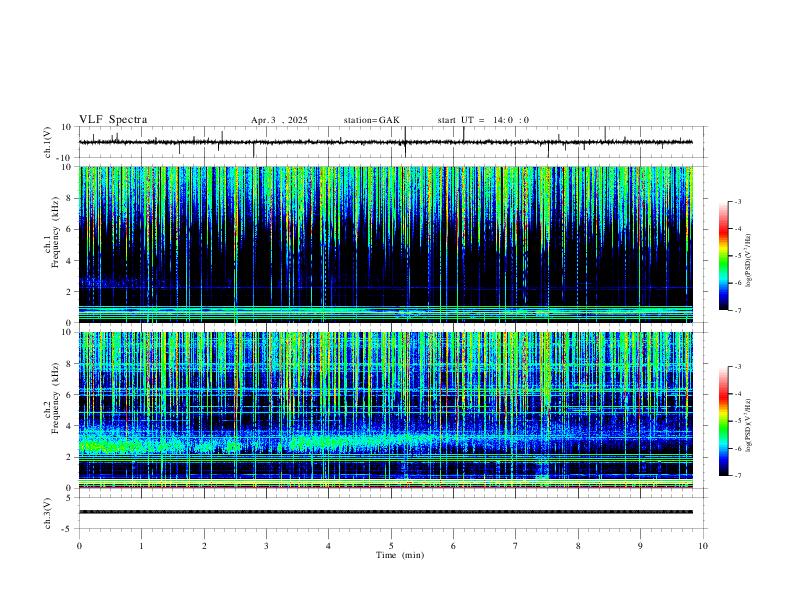Screen dimensions: 792x612
Task: Click time-axis tick label "6"
Action: click(453, 546)
